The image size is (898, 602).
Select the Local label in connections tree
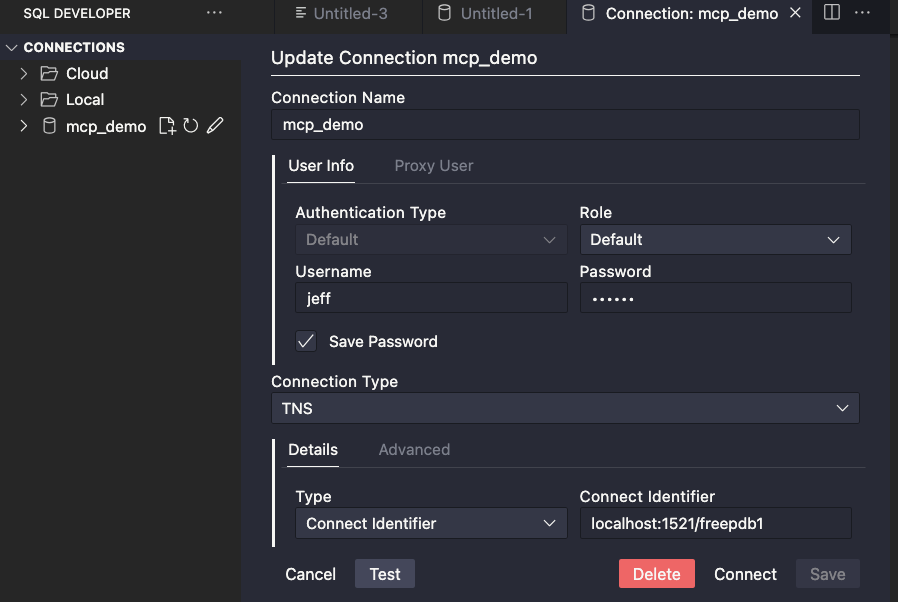(x=85, y=100)
